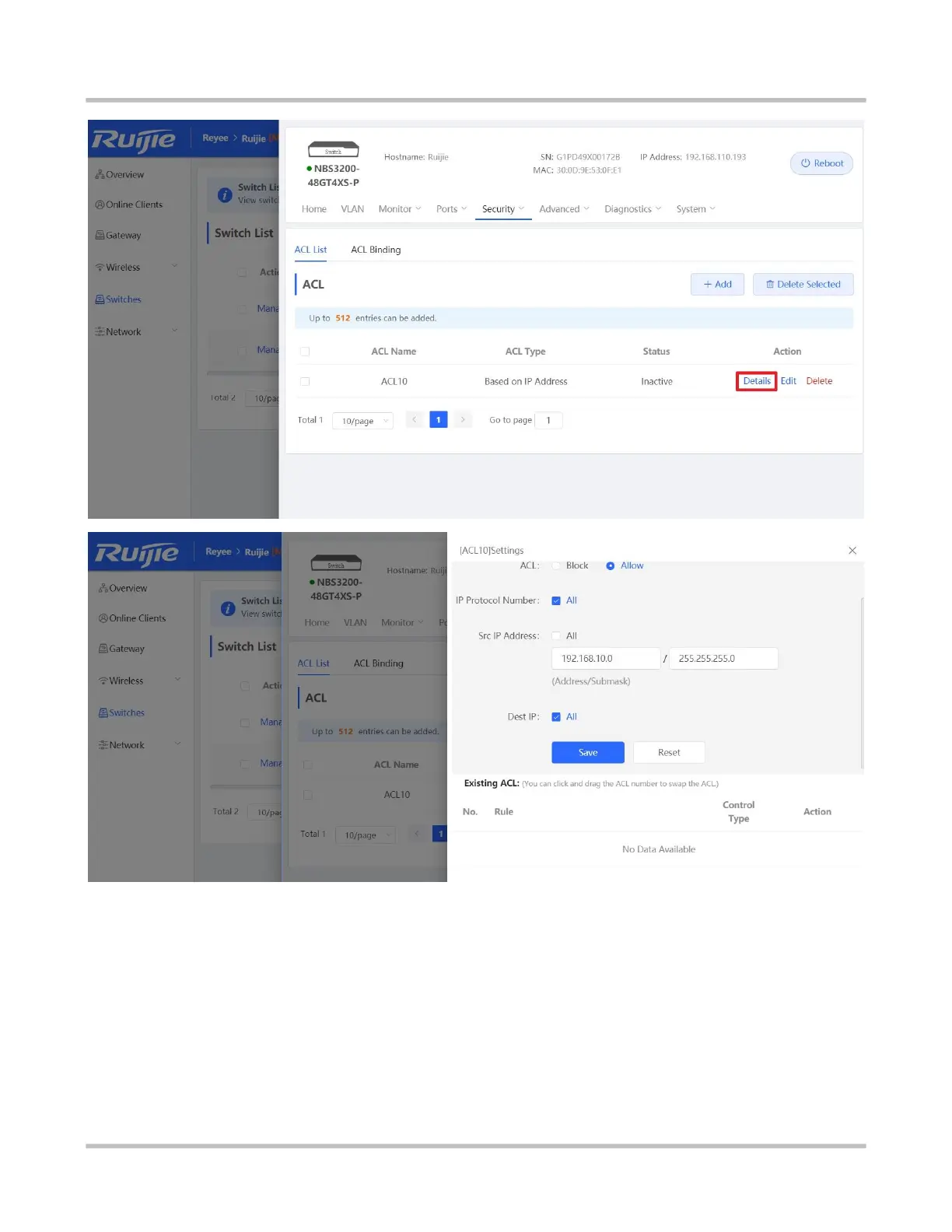Expand the Advanced menu
The height and width of the screenshot is (1232, 952).
(x=564, y=209)
